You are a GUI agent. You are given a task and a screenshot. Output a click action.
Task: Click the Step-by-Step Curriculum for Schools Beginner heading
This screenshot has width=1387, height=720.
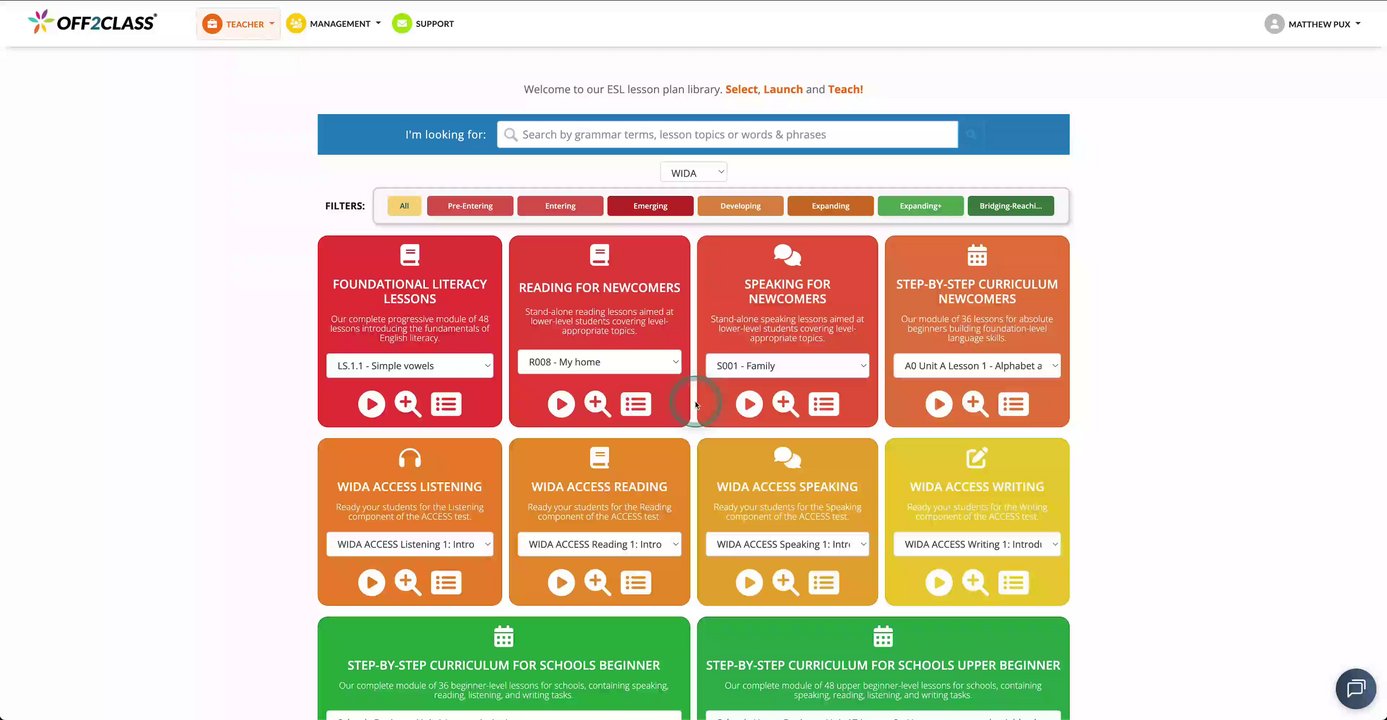[504, 665]
